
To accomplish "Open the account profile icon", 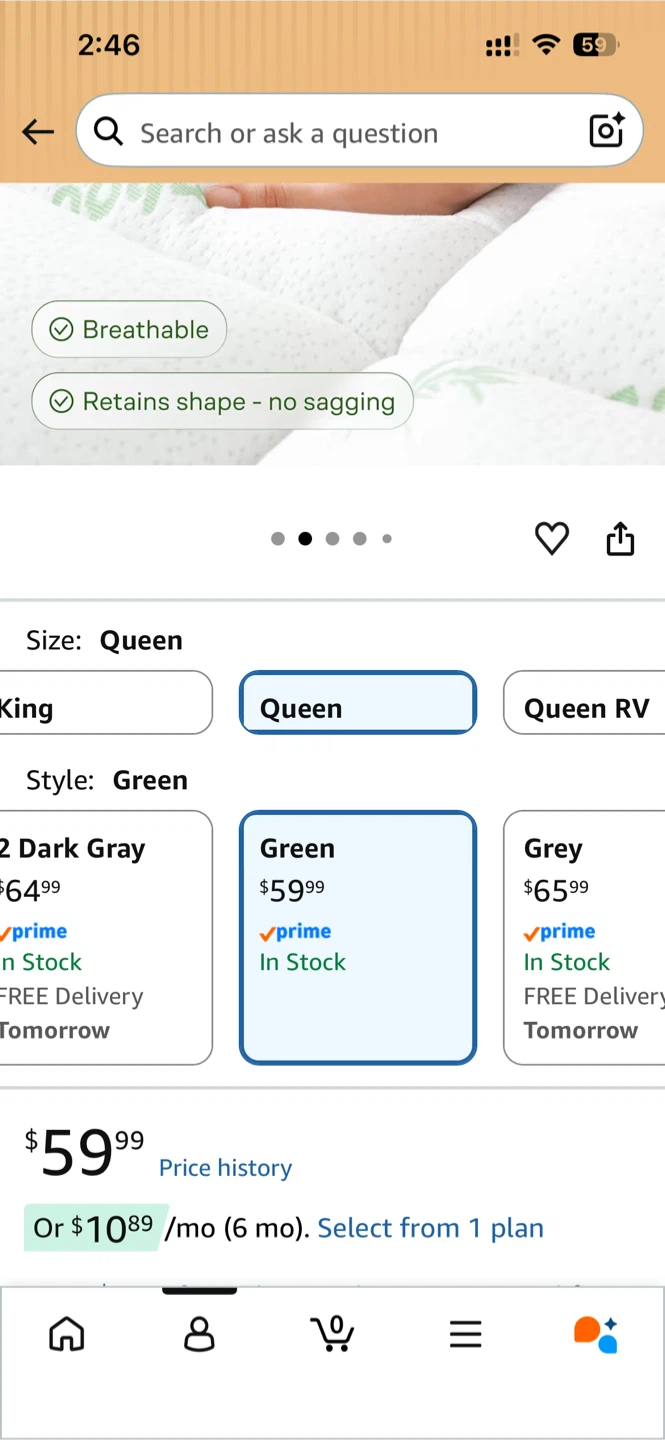I will click(199, 1334).
